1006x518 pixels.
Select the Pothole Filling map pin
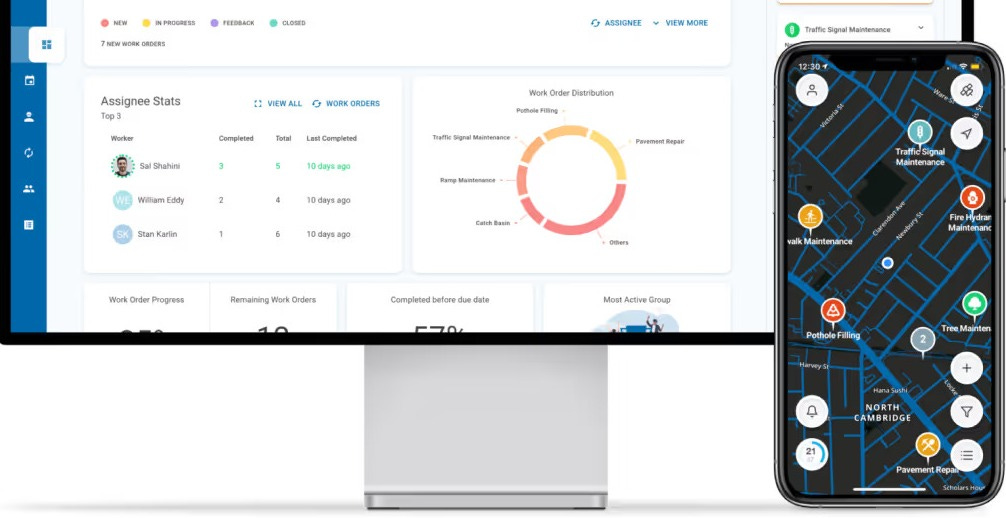coord(833,313)
